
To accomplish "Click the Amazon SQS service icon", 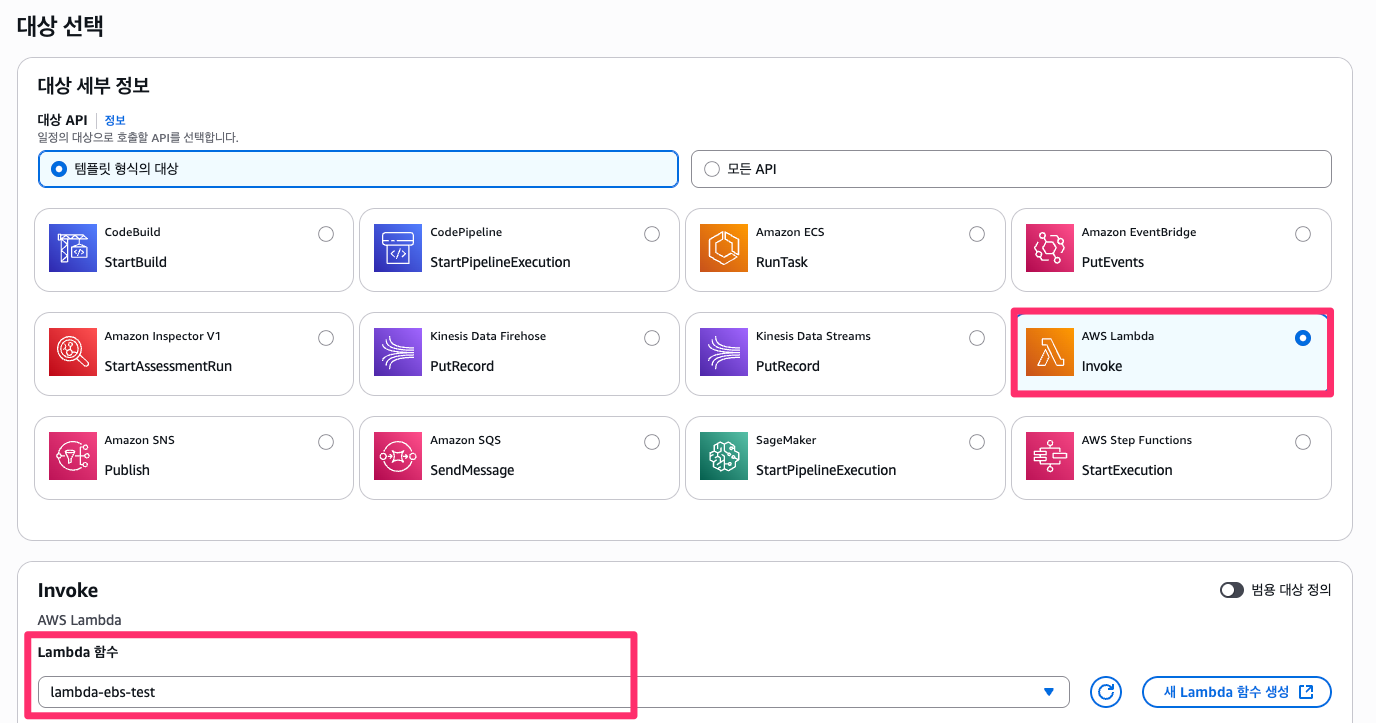I will coord(399,456).
